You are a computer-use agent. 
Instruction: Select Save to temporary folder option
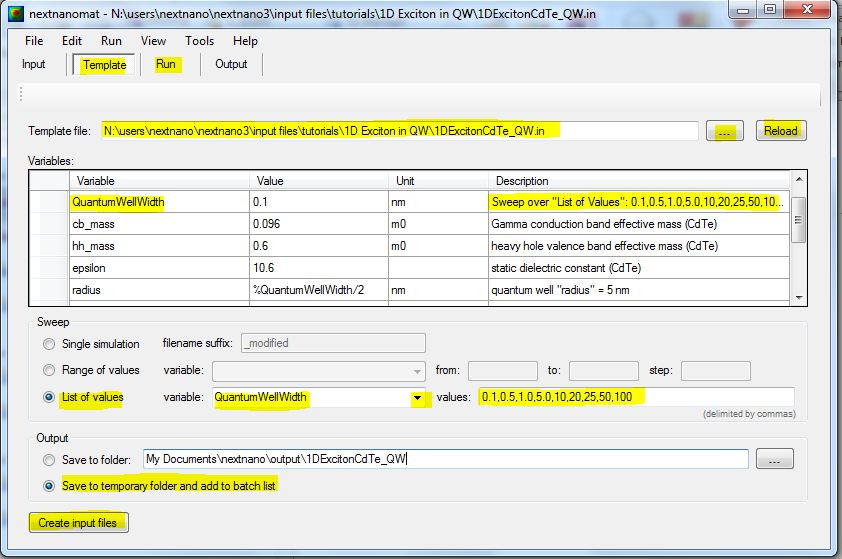coord(49,486)
